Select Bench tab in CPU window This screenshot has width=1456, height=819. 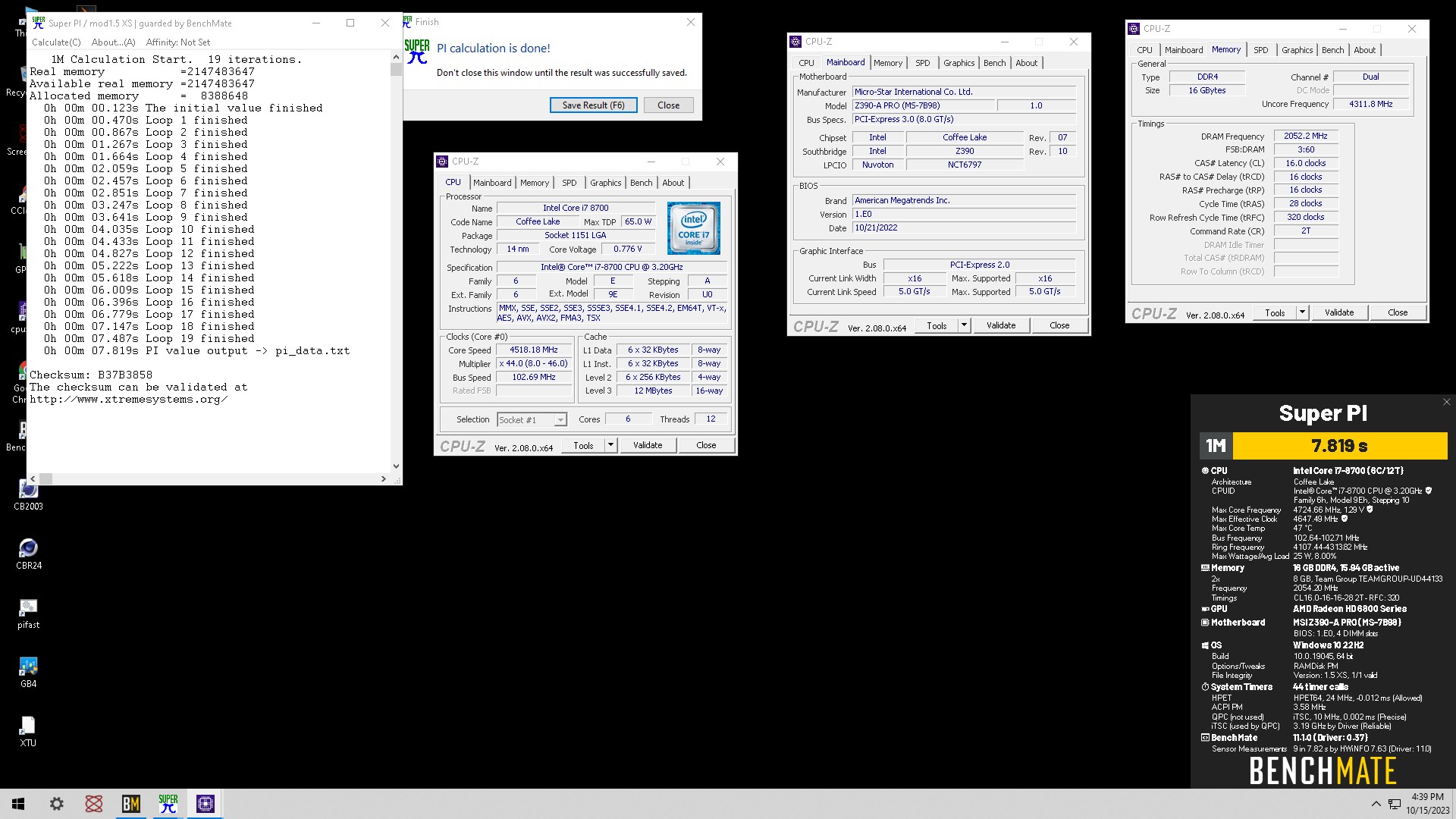pyautogui.click(x=642, y=183)
